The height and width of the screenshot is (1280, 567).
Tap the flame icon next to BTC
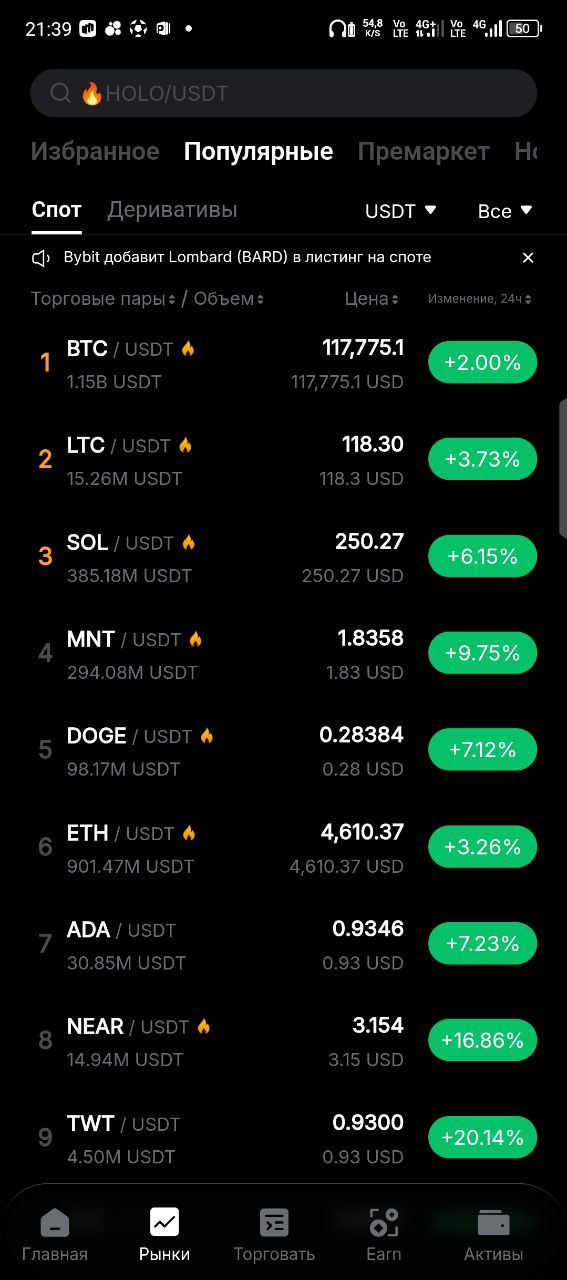(x=188, y=349)
